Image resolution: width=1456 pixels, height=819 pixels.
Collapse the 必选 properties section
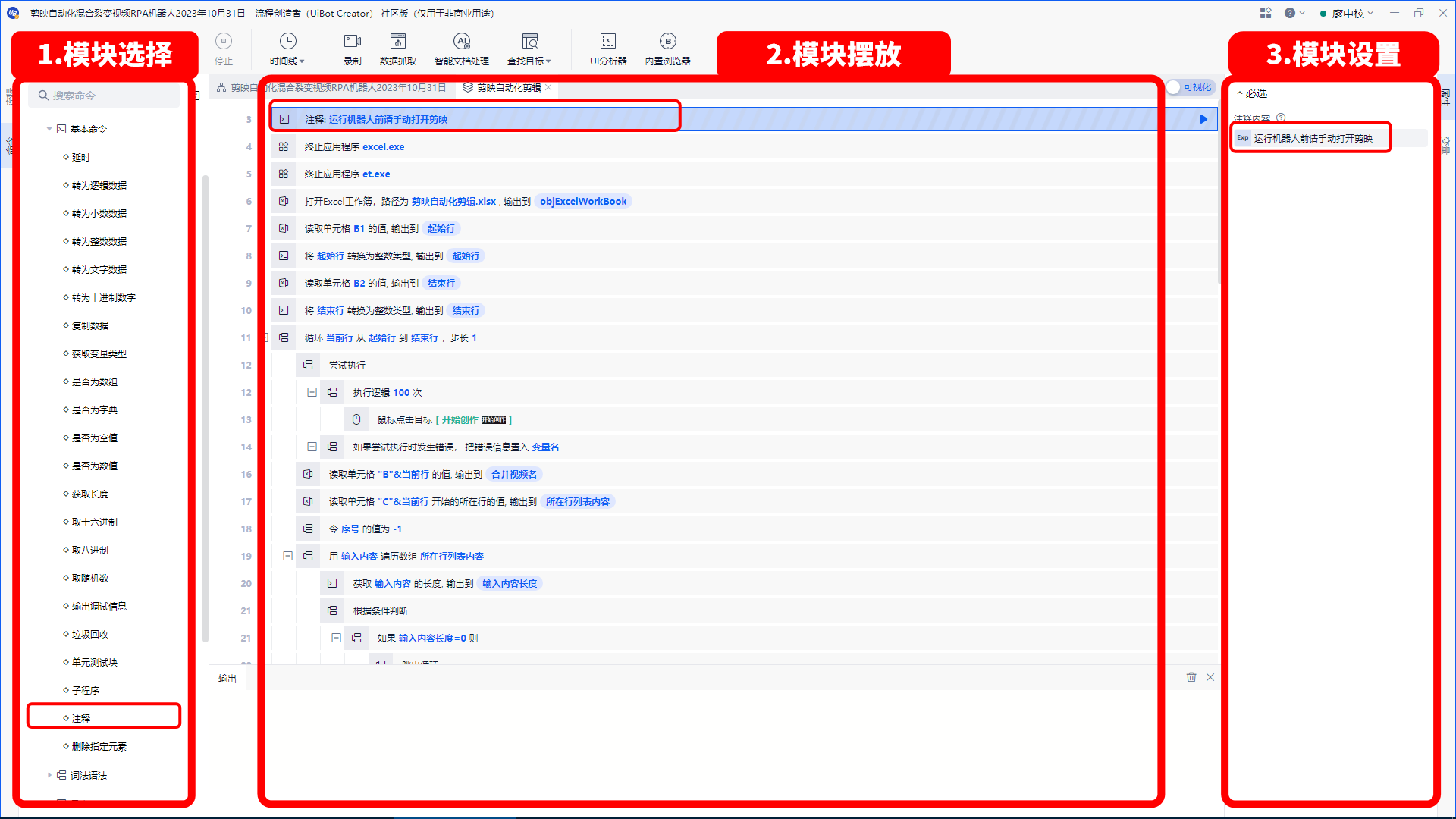pyautogui.click(x=1240, y=93)
